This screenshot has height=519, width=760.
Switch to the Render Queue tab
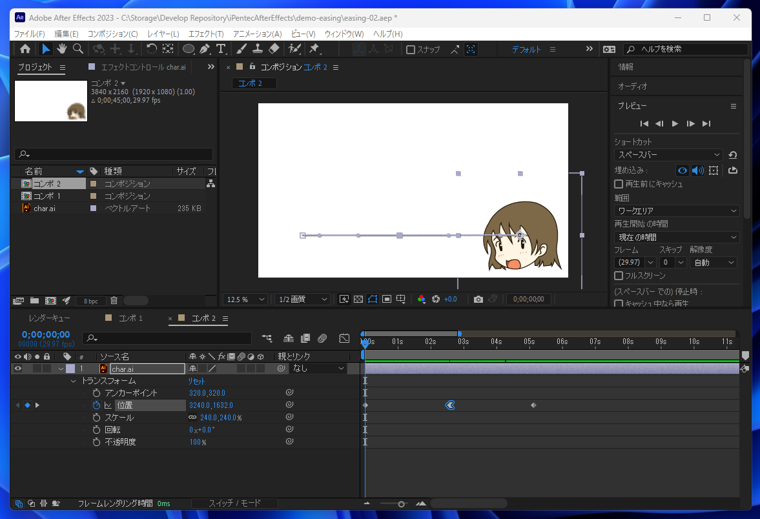pyautogui.click(x=49, y=318)
